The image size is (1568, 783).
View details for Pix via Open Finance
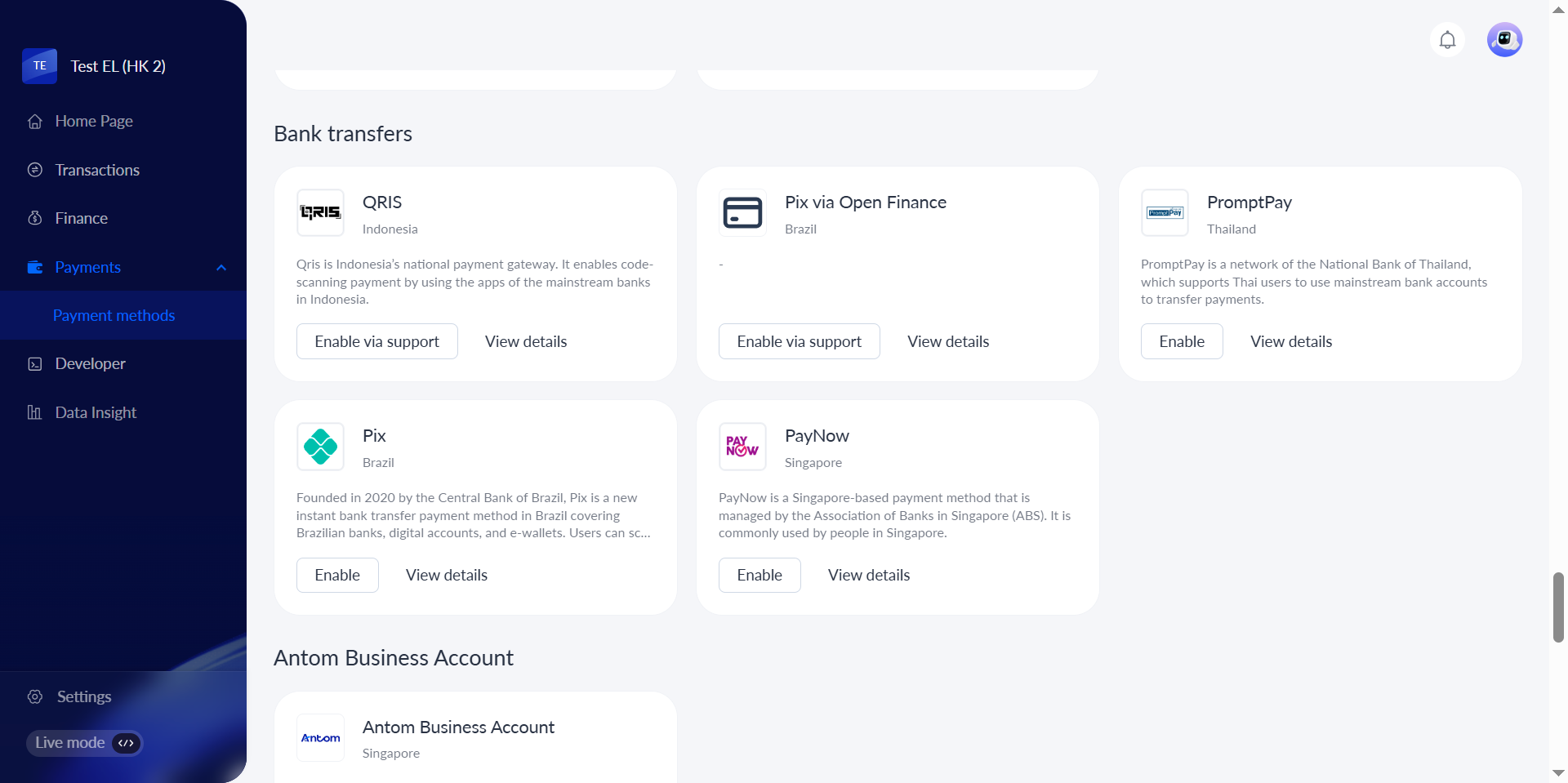947,341
